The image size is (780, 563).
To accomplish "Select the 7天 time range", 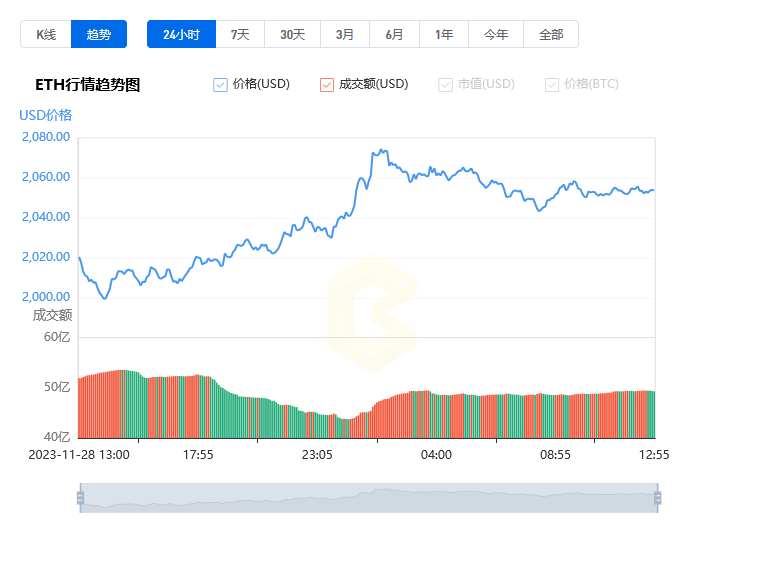I will (x=240, y=34).
